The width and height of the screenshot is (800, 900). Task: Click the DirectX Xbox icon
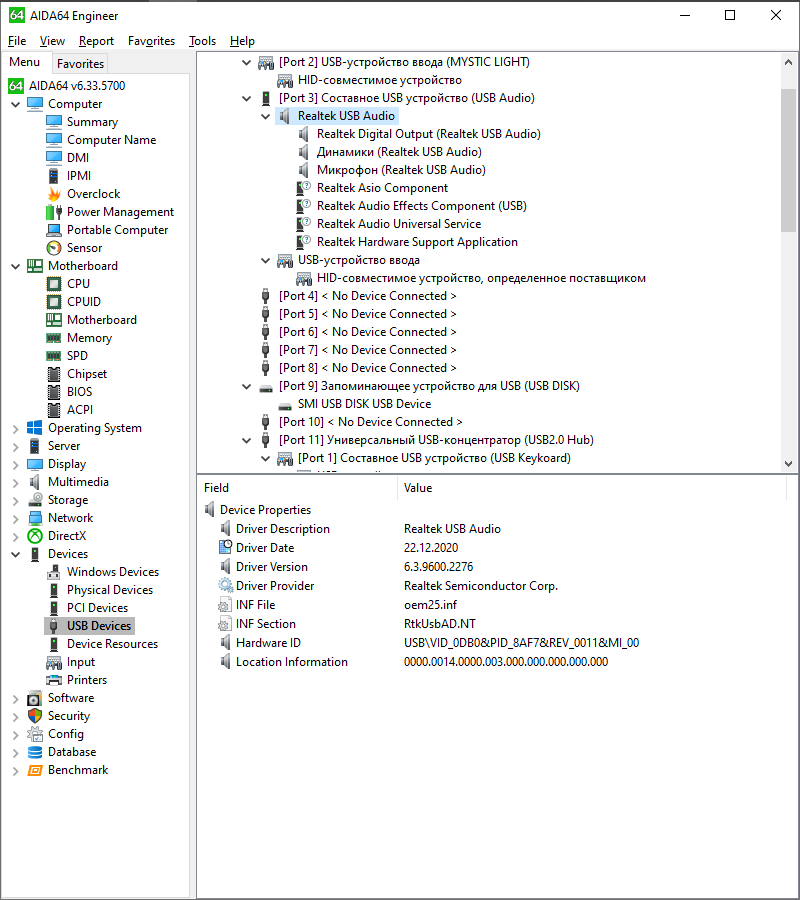coord(35,536)
